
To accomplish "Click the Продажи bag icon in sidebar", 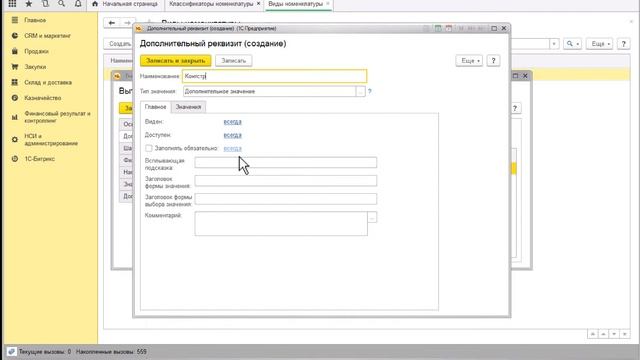I will click(15, 51).
